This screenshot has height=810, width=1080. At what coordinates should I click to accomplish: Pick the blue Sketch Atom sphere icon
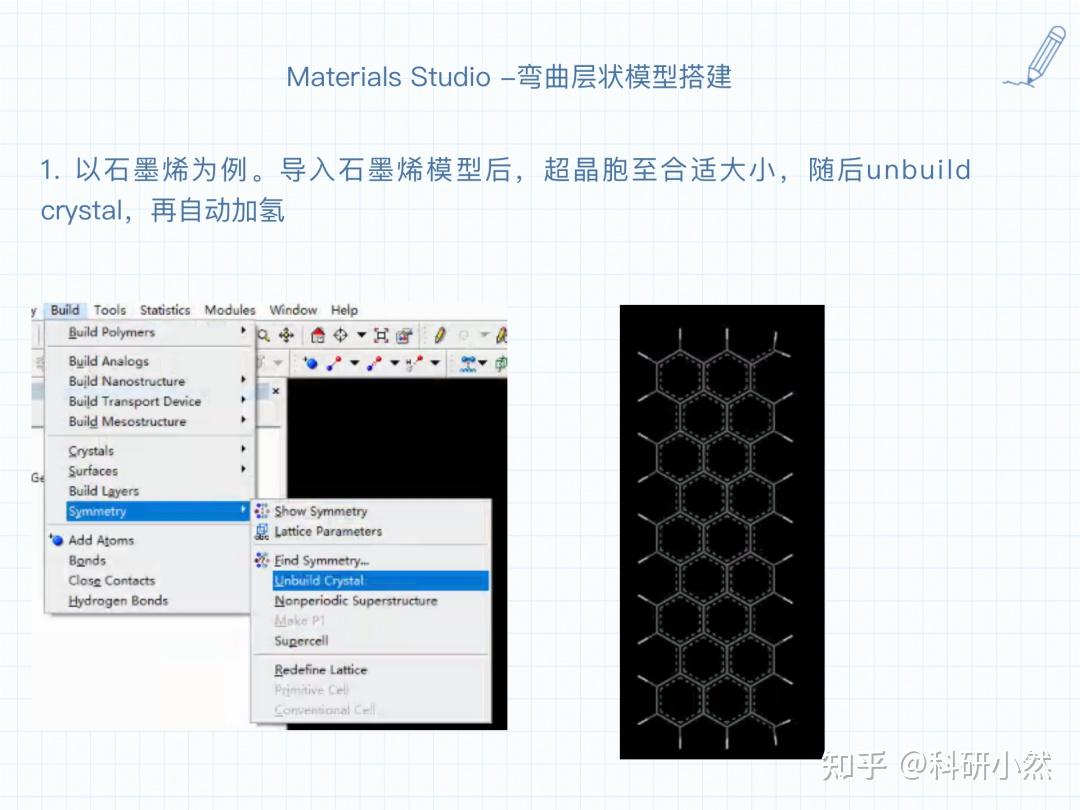tap(310, 362)
